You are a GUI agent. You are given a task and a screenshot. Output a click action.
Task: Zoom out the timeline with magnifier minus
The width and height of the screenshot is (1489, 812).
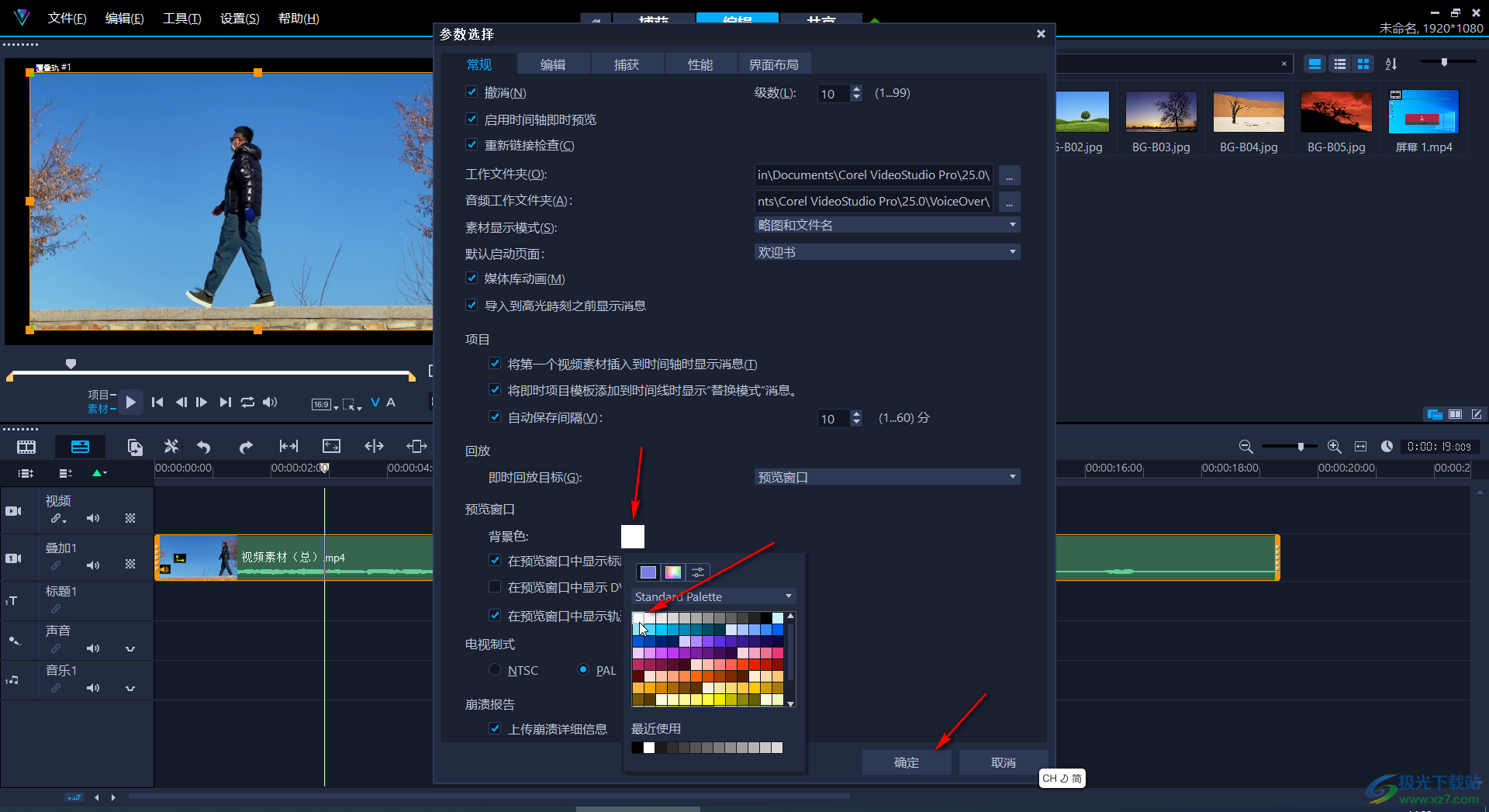coord(1245,447)
